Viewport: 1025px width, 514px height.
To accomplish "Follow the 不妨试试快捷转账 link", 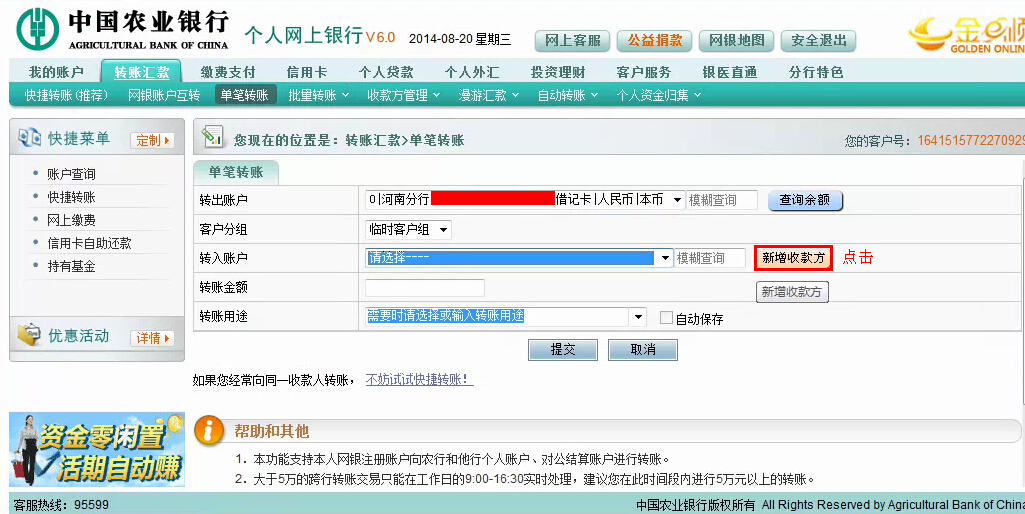I will click(x=418, y=379).
